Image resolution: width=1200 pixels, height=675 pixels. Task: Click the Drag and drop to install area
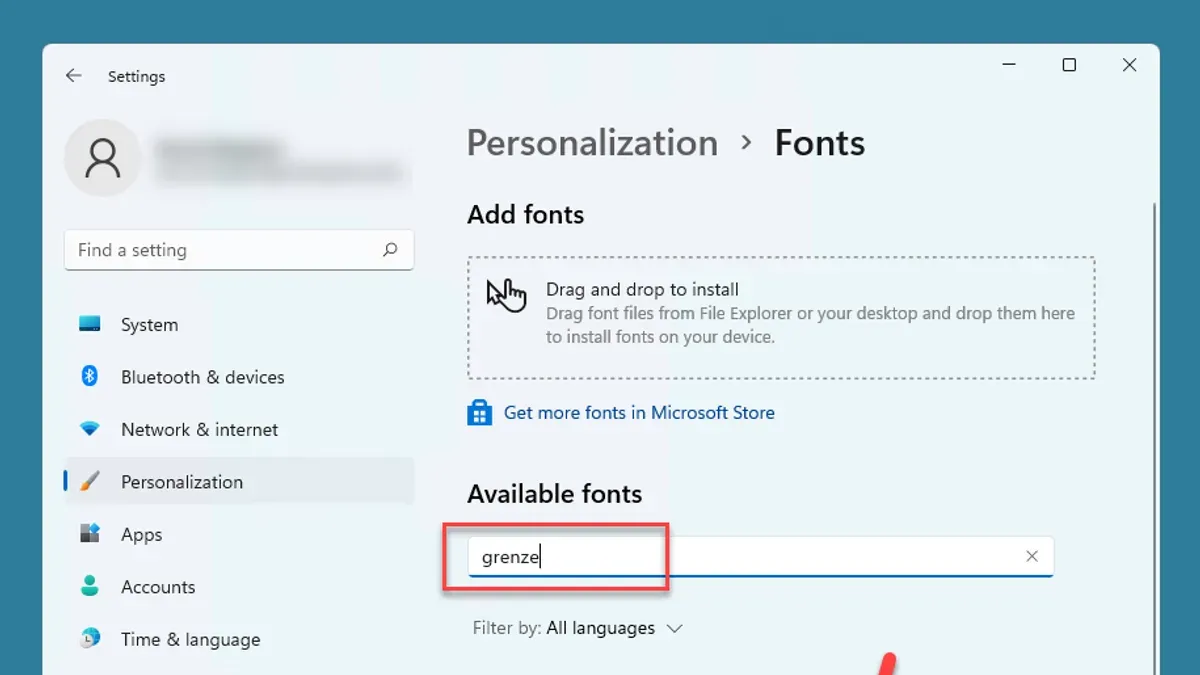tap(781, 318)
